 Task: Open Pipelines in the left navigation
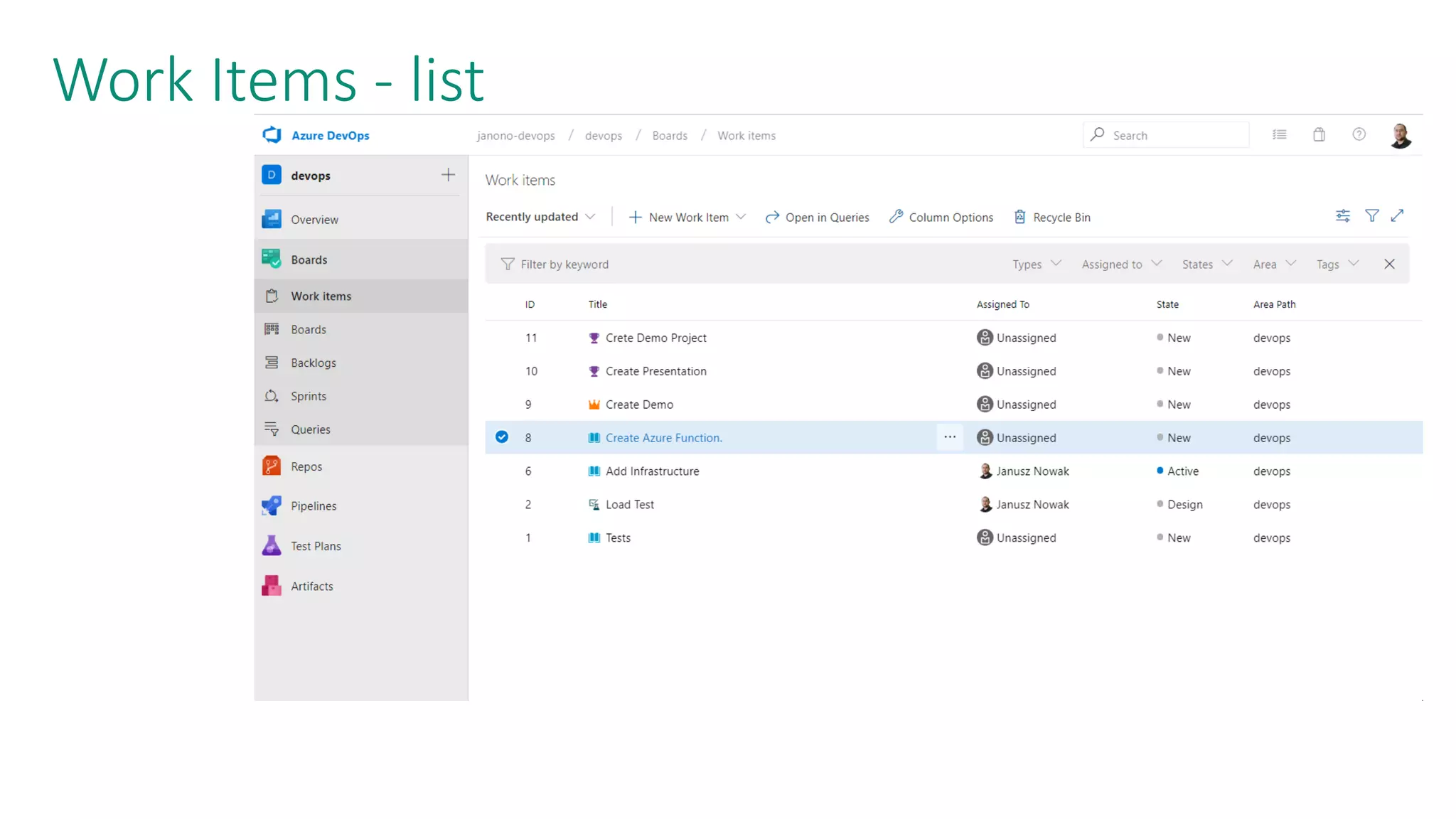(x=313, y=506)
